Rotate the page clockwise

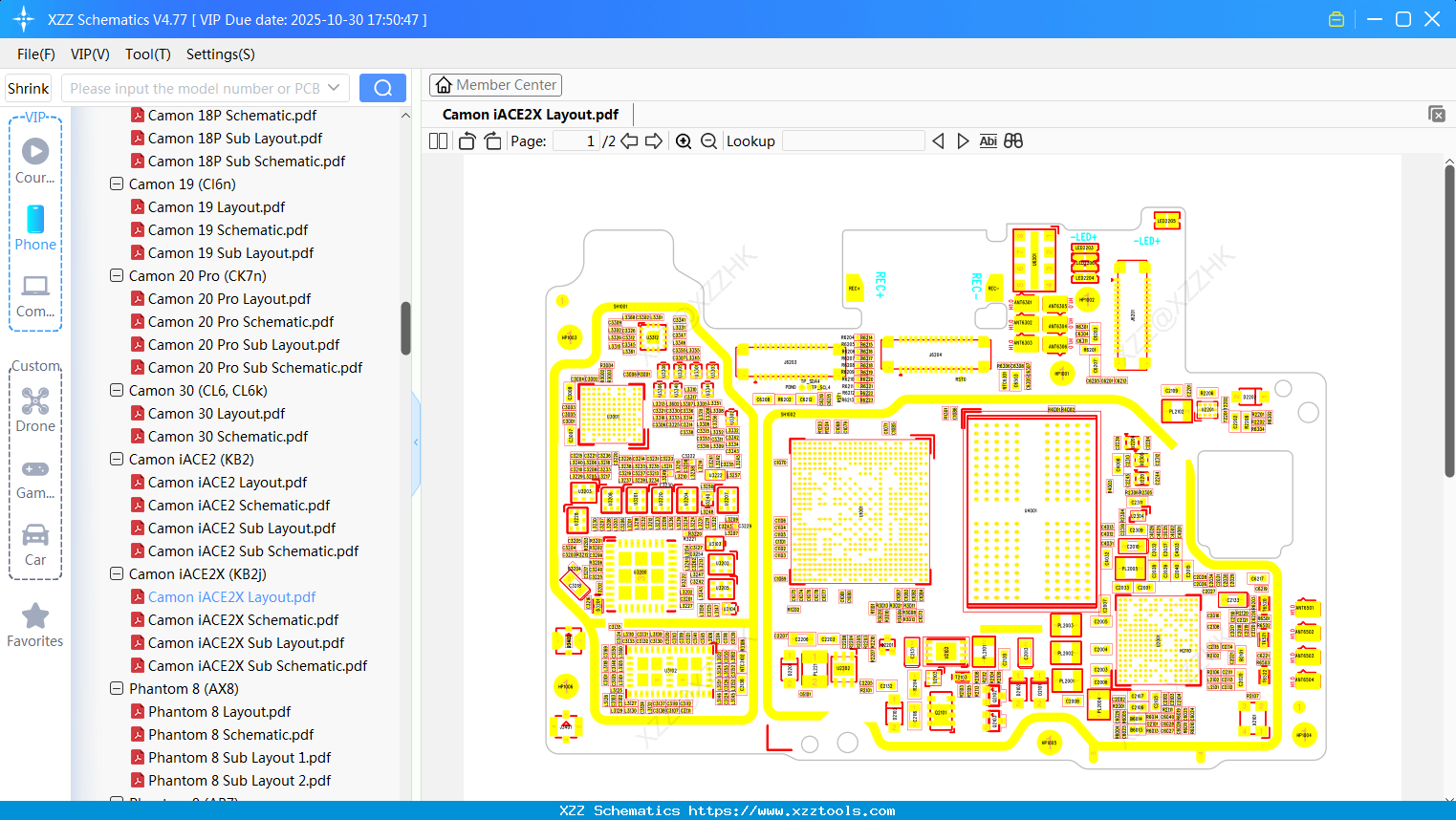coord(492,141)
